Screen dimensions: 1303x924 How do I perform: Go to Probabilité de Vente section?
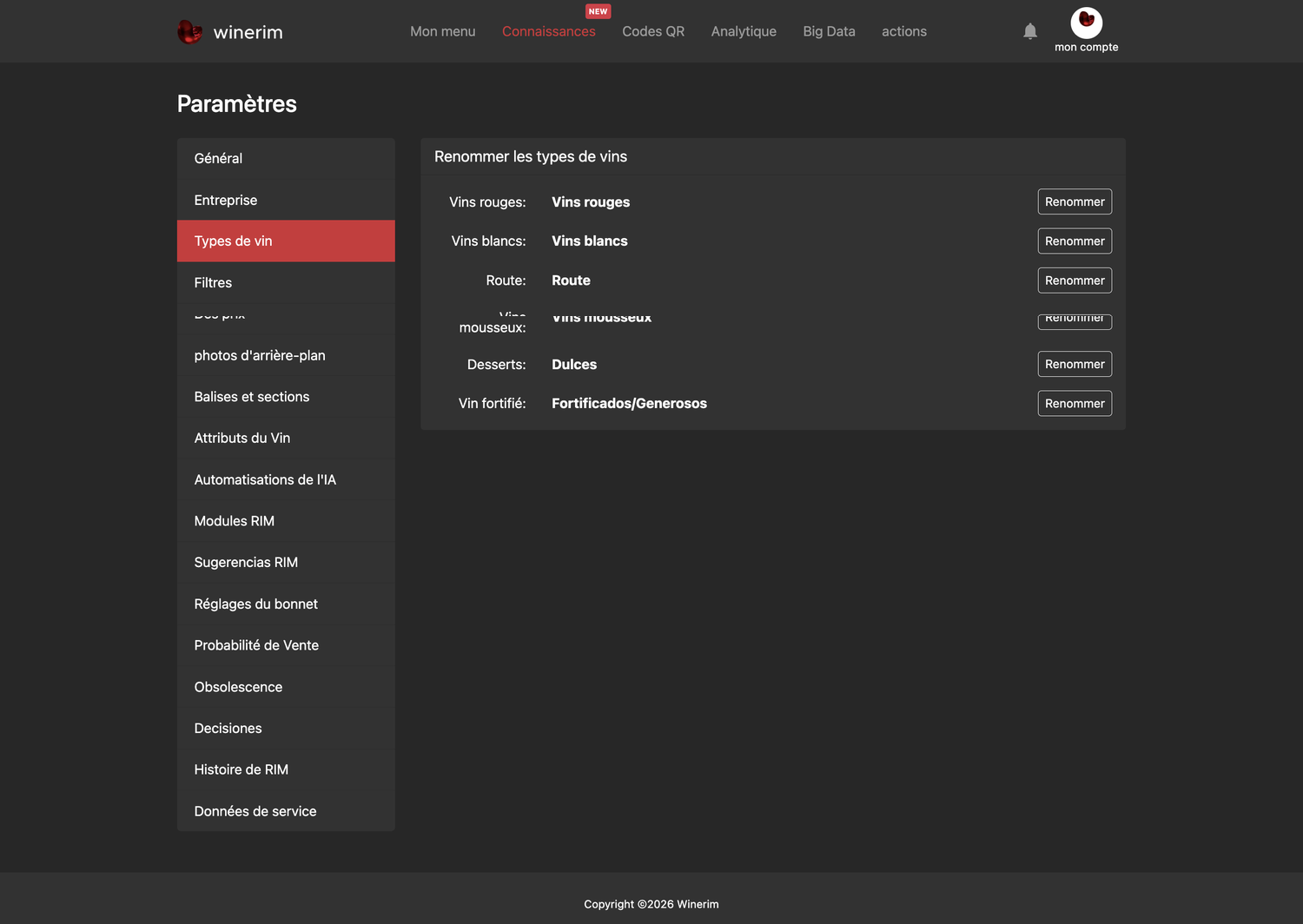(x=286, y=645)
